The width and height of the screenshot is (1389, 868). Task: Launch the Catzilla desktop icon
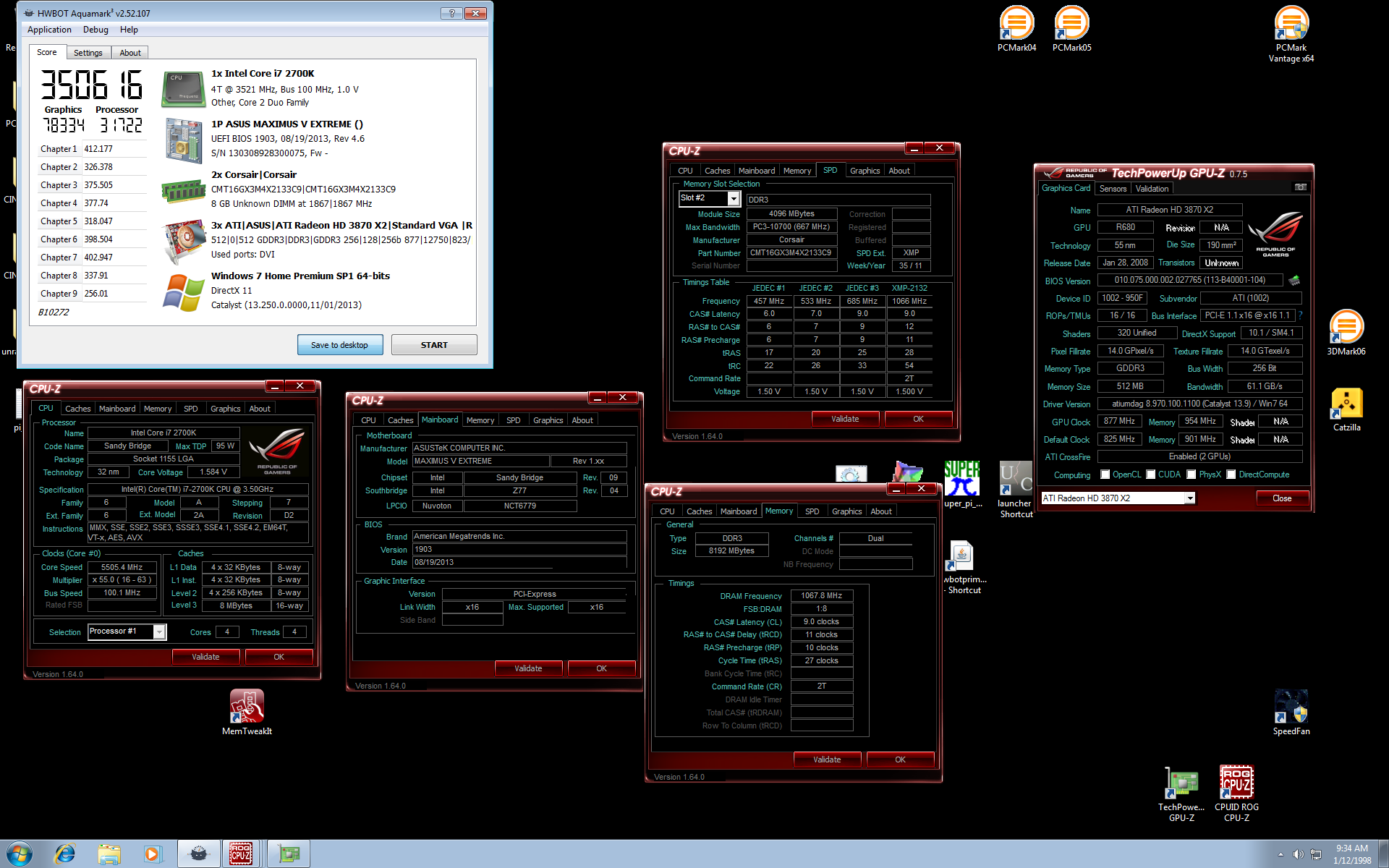click(1346, 409)
